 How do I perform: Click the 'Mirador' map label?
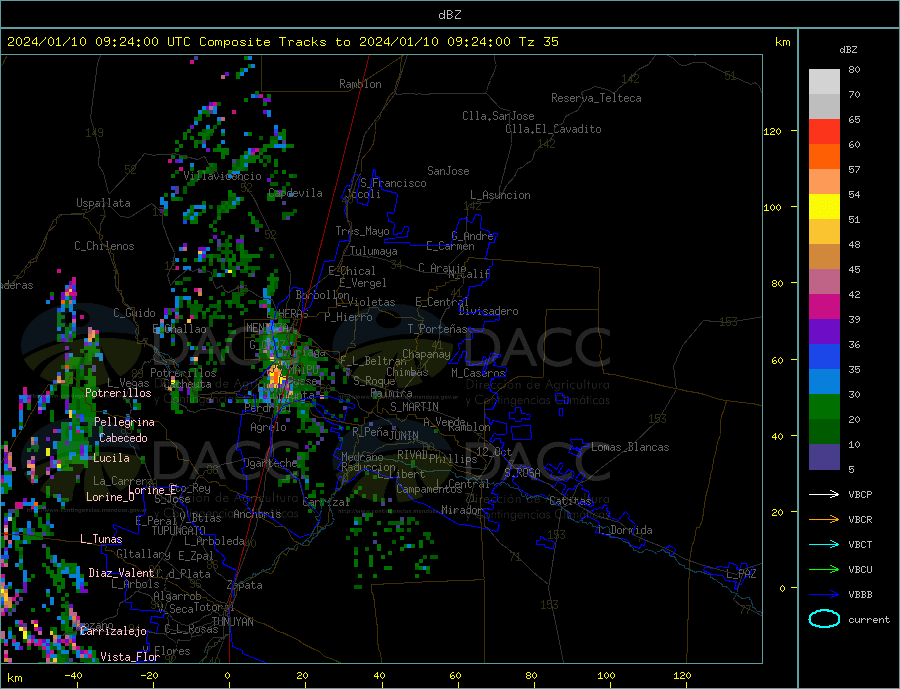pyautogui.click(x=463, y=510)
